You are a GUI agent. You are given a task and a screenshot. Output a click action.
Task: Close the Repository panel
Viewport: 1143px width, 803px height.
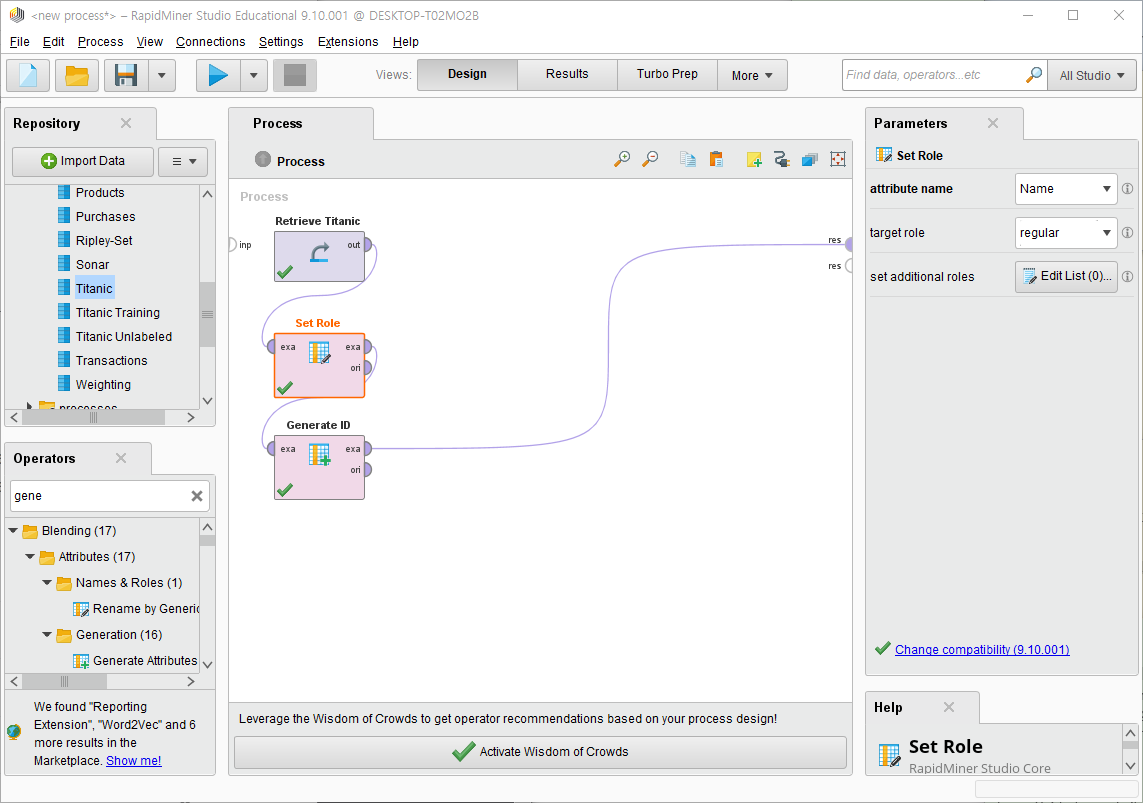click(126, 123)
